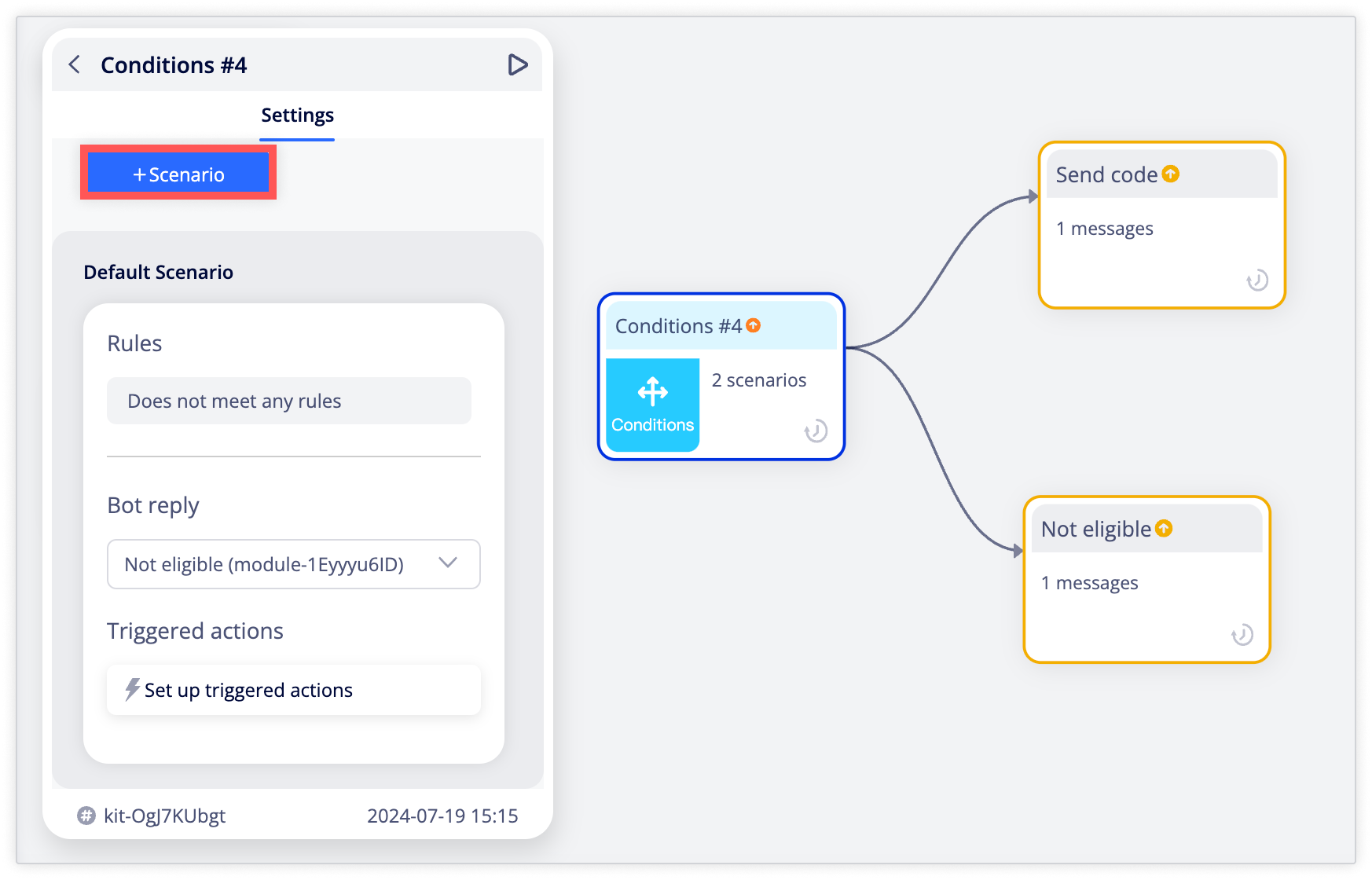The image size is (1372, 880).
Task: Go back using the arrow beside Conditions #4
Action: (x=75, y=64)
